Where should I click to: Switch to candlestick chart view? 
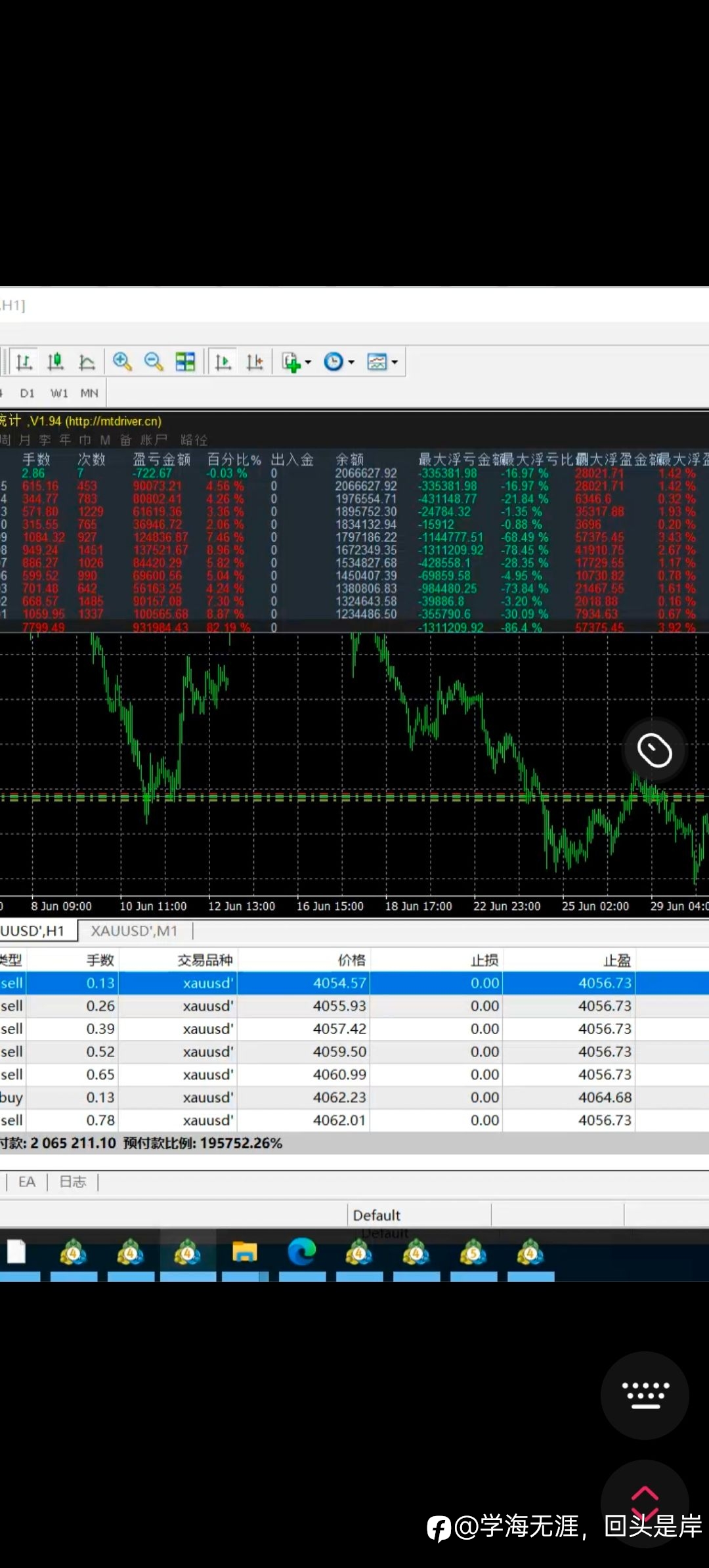(56, 362)
